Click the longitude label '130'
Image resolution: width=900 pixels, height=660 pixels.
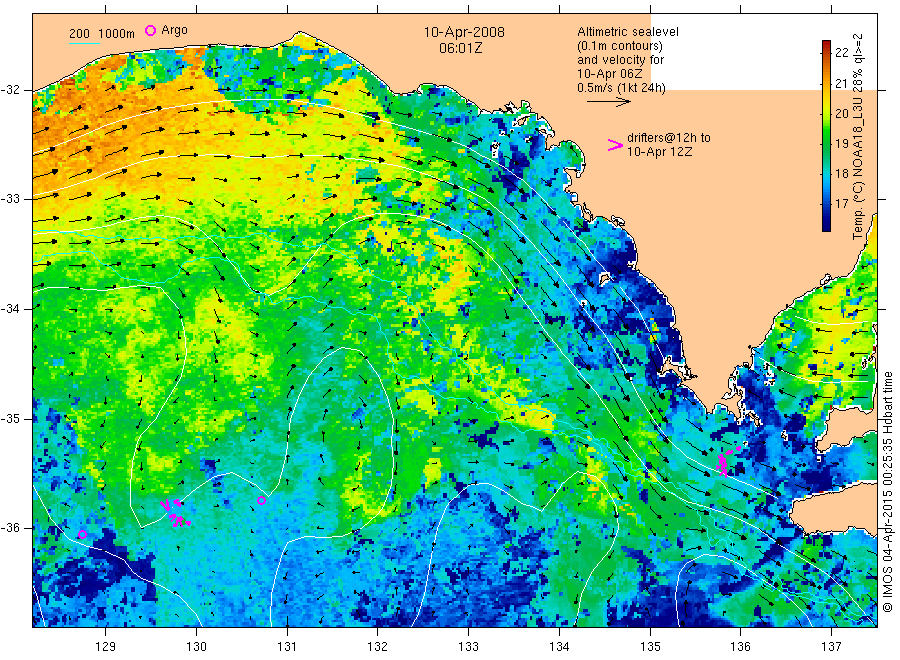coord(196,647)
